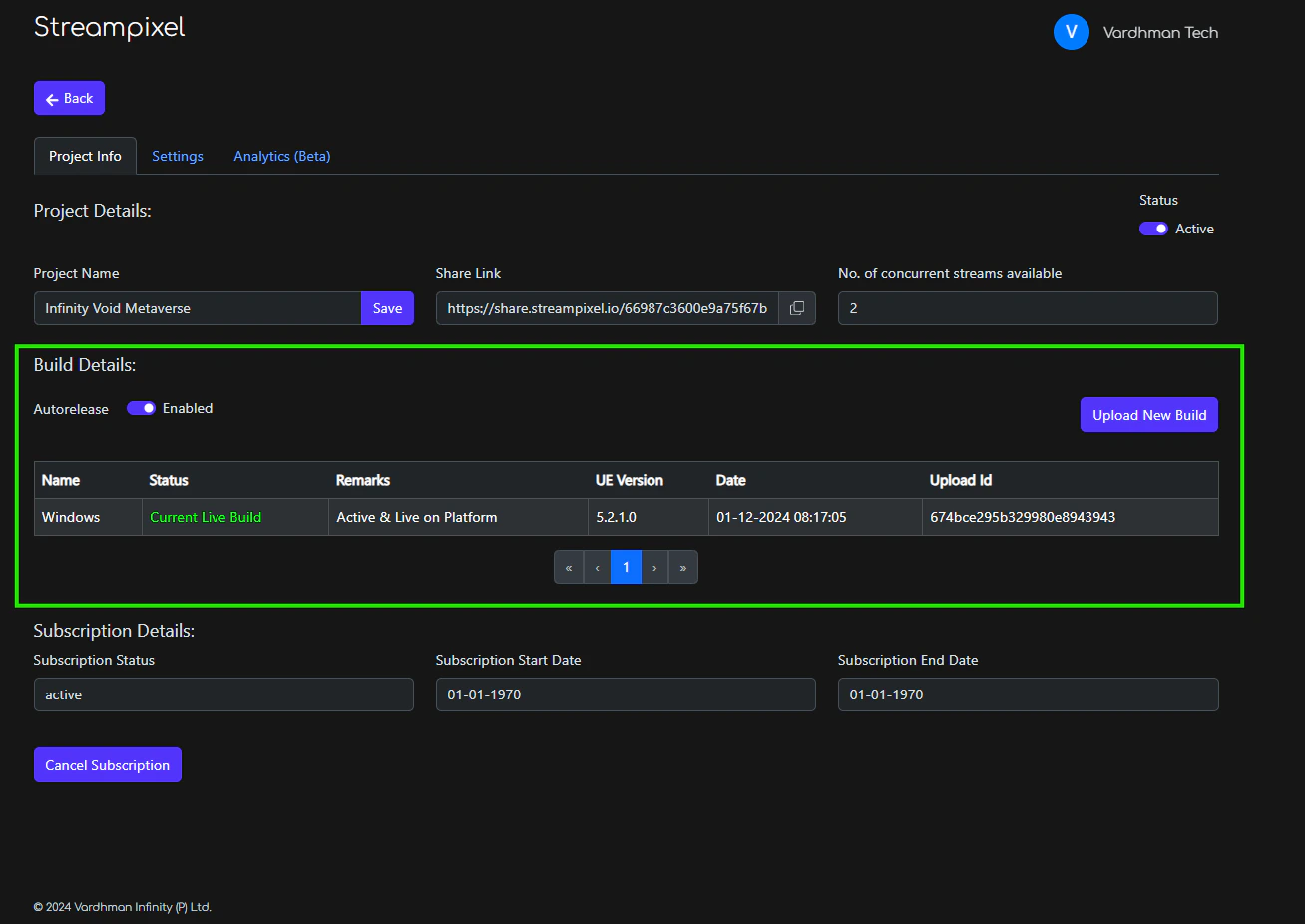1305x924 pixels.
Task: Disable the Autorelease toggle
Action: tap(142, 408)
